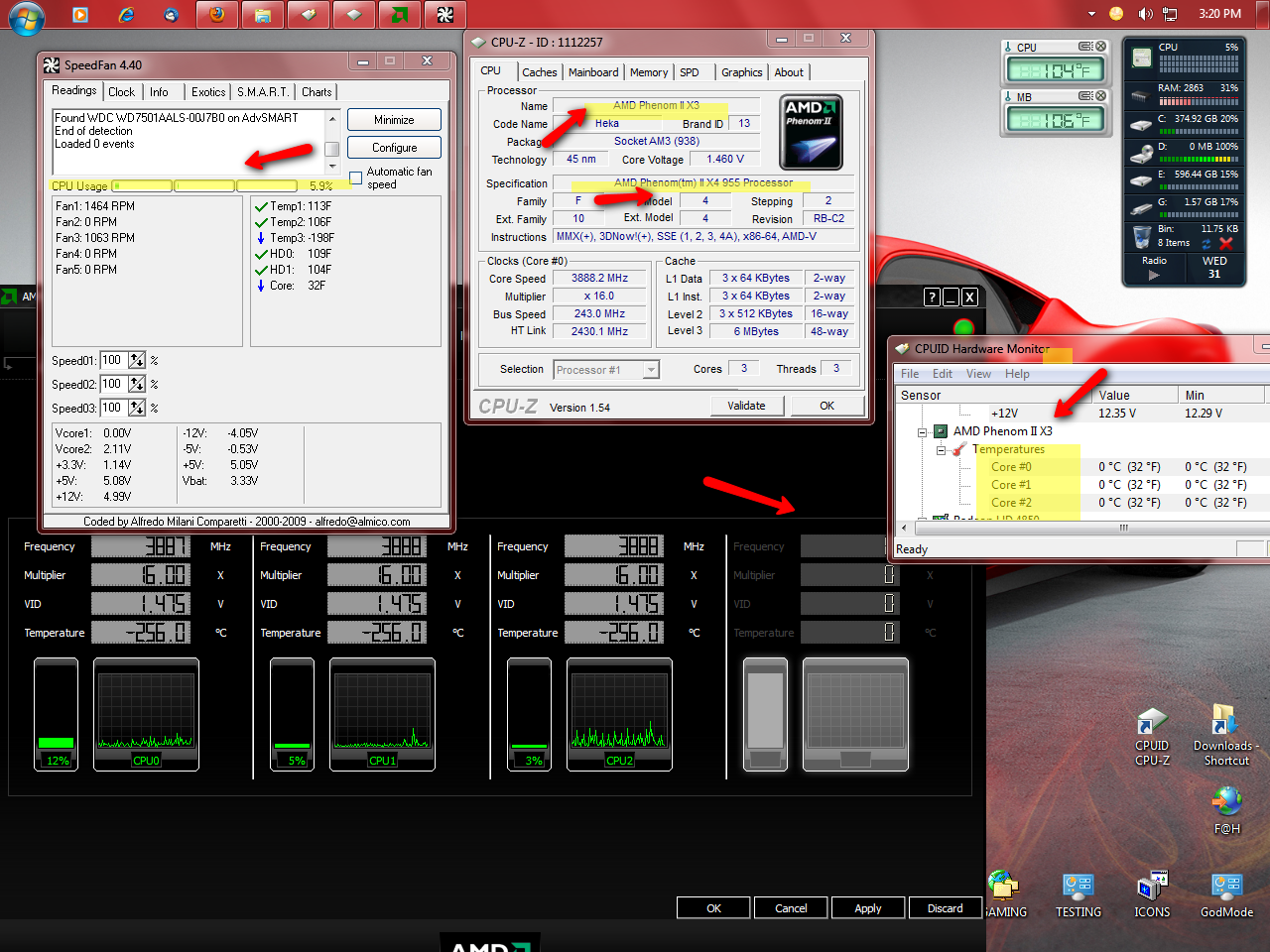
Task: Open the S.M.A.R.T. tab in SpeedFan
Action: tap(263, 92)
